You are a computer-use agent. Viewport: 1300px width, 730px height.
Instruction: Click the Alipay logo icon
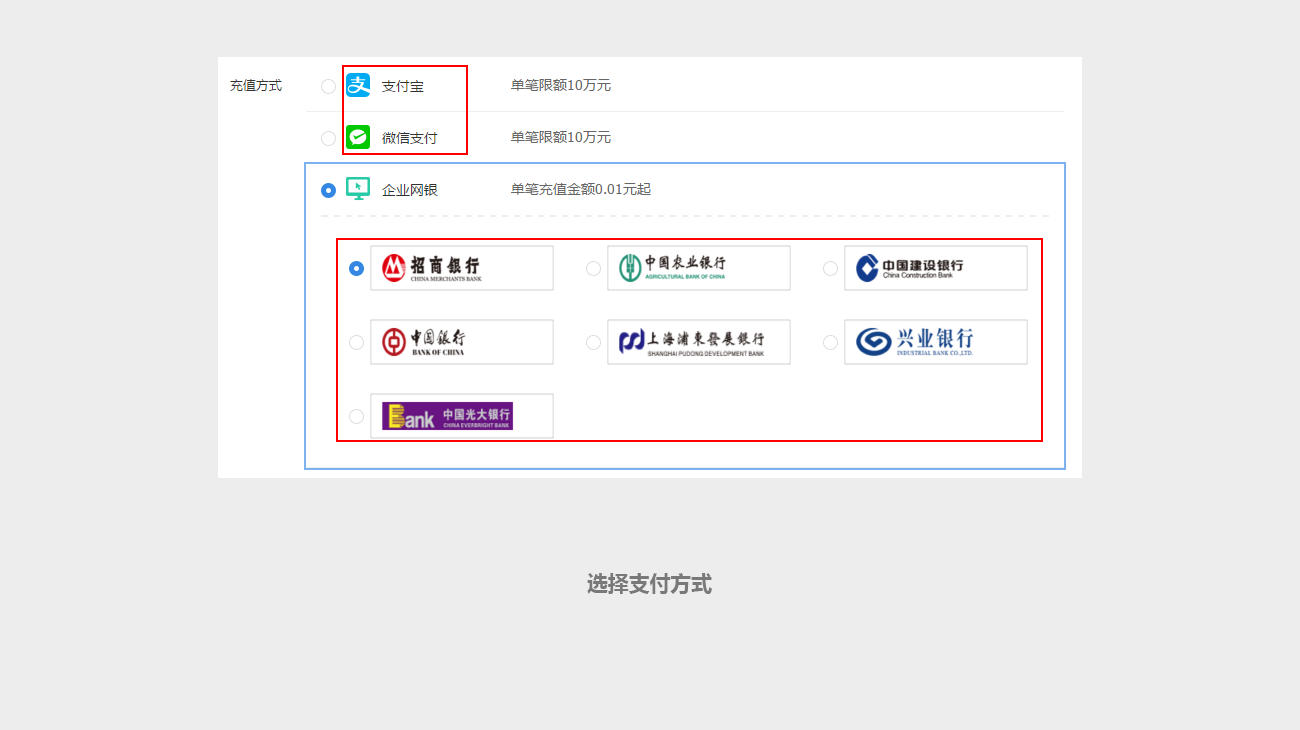pos(358,86)
